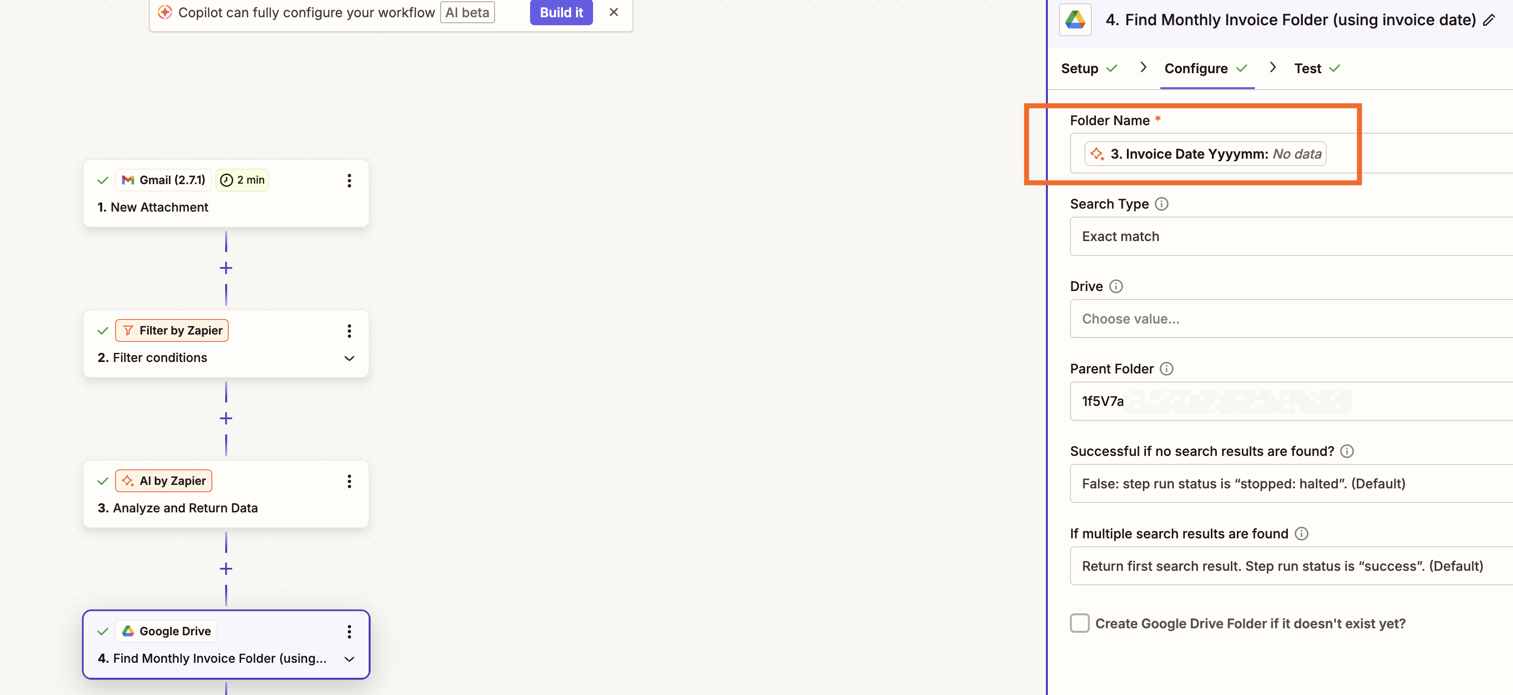
Task: Add step between AI and Google Drive
Action: click(226, 569)
